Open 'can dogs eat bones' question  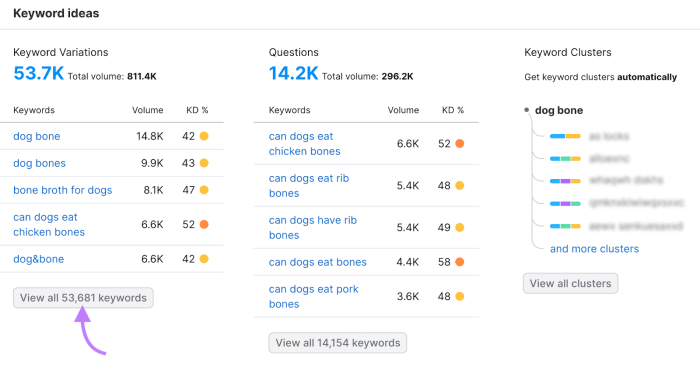[x=317, y=262]
